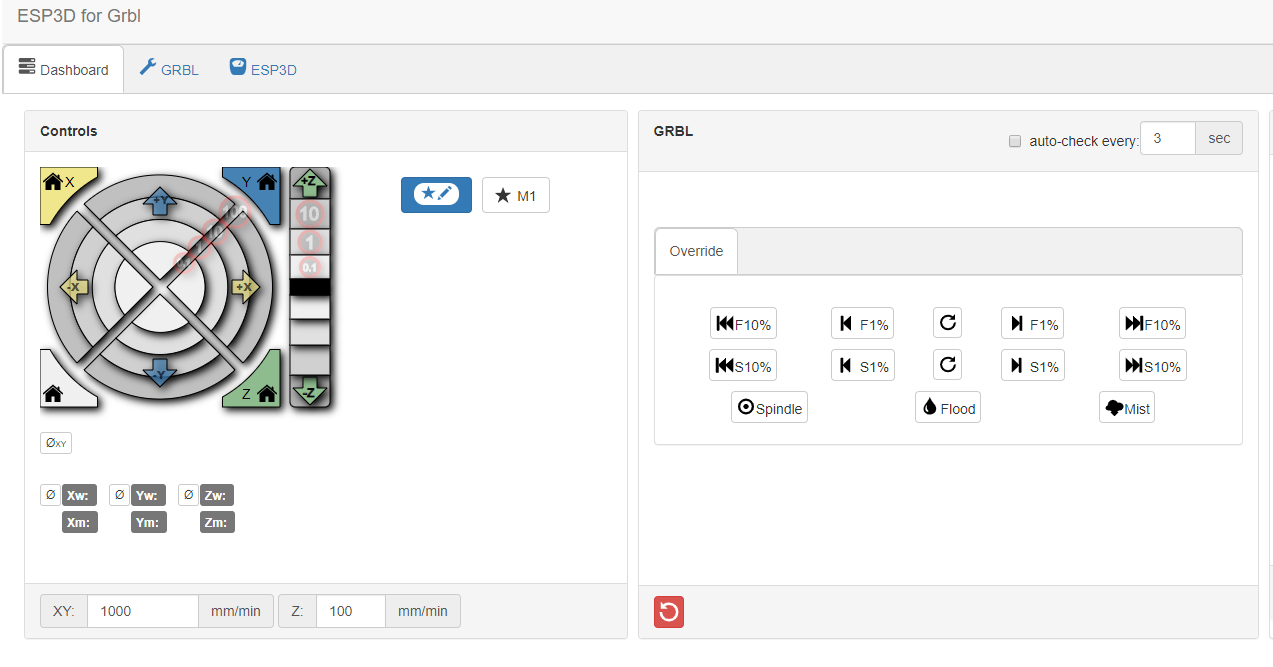
Task: Increase spindle speed override by 10%
Action: [1152, 365]
